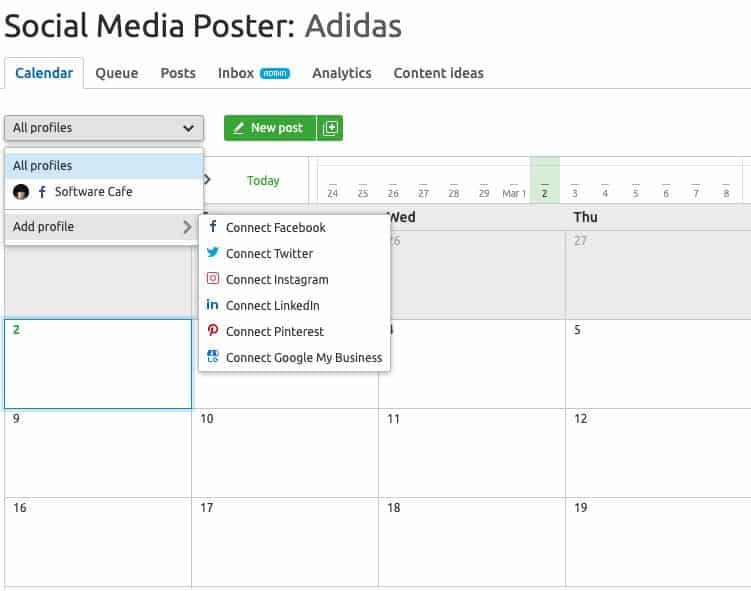751x591 pixels.
Task: Select All profiles in dropdown list
Action: (x=104, y=166)
